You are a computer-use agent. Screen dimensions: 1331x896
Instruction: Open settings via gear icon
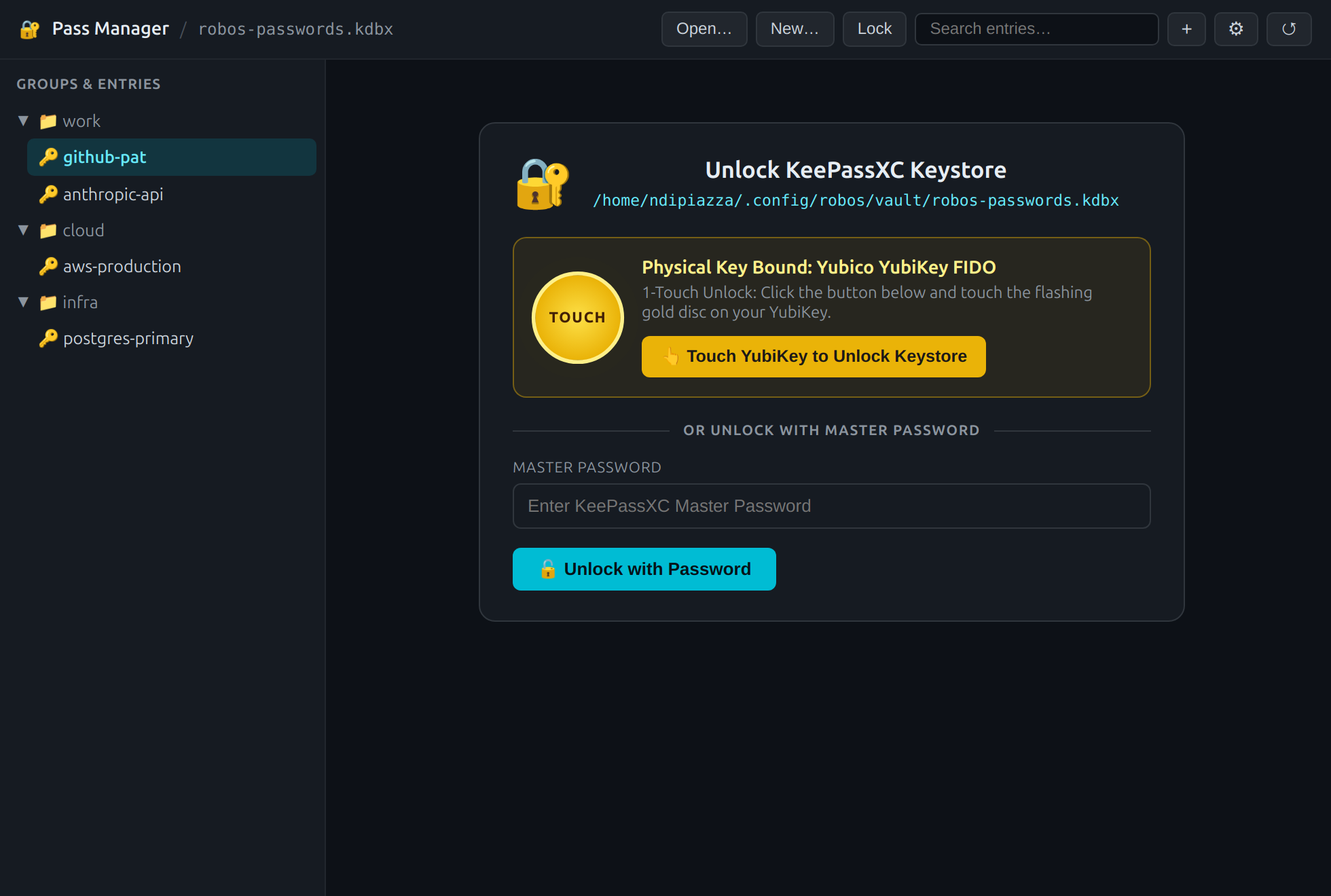1236,29
